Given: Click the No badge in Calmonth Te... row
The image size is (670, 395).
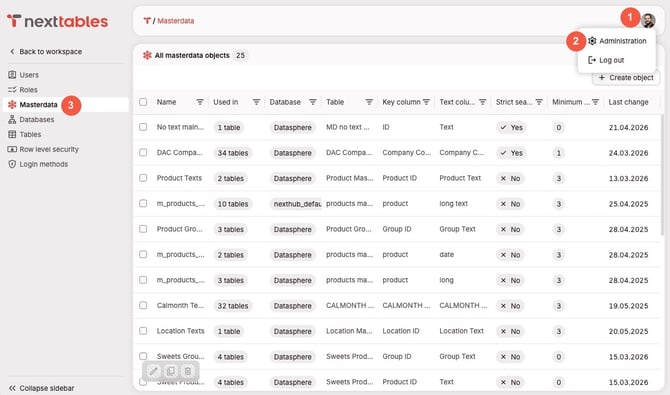Looking at the screenshot, I should (x=510, y=306).
